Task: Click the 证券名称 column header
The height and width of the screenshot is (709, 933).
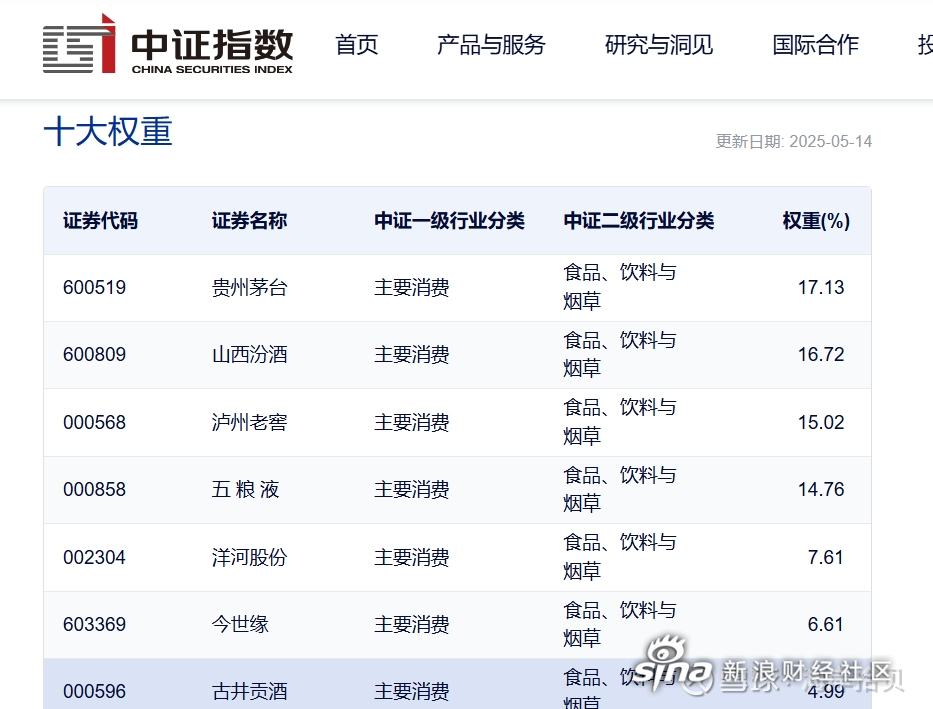Action: 249,221
